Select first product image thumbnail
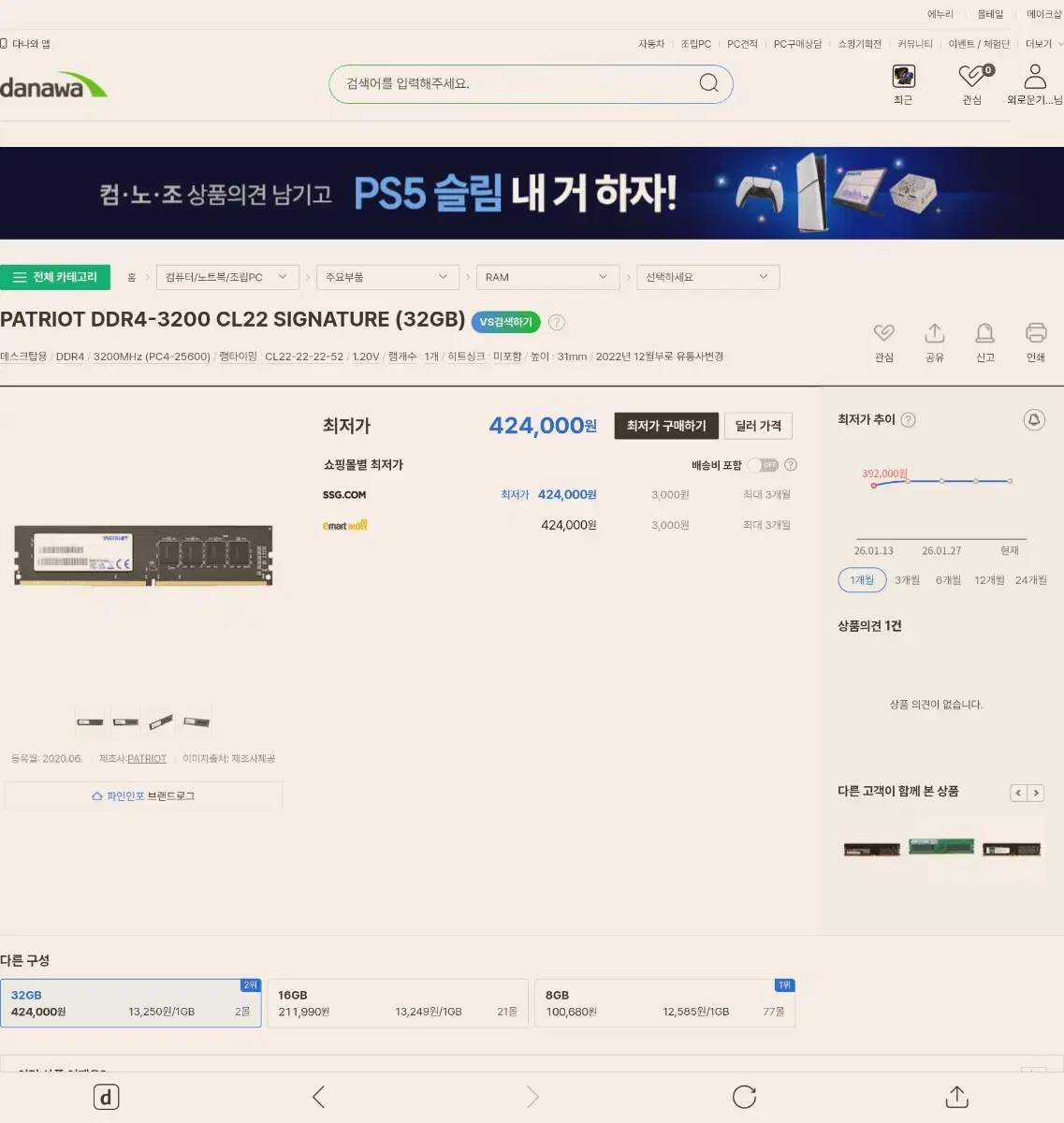Viewport: 1064px width, 1123px height. tap(90, 722)
